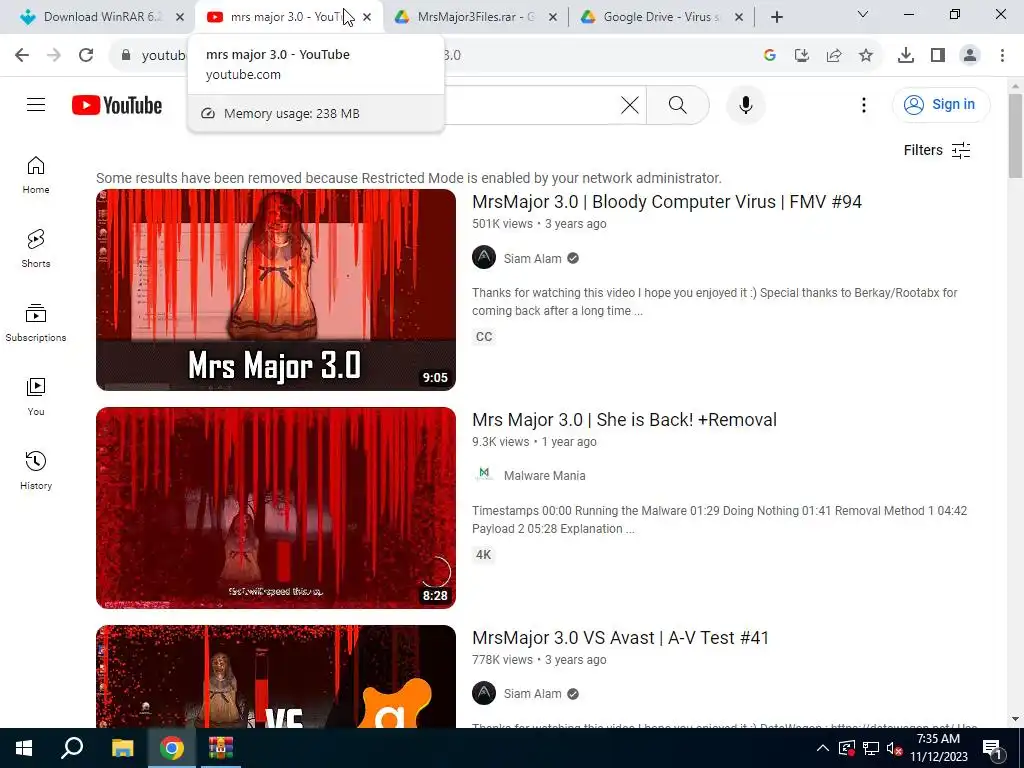1024x768 pixels.
Task: Click the muted volume tray icon
Action: 894,748
